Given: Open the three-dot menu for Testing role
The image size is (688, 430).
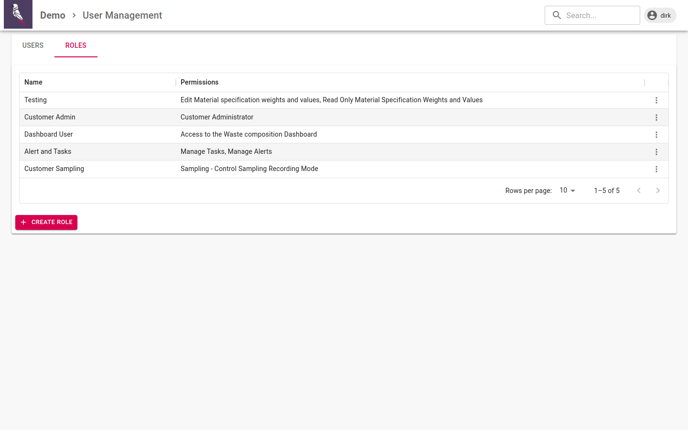Looking at the screenshot, I should [x=656, y=100].
